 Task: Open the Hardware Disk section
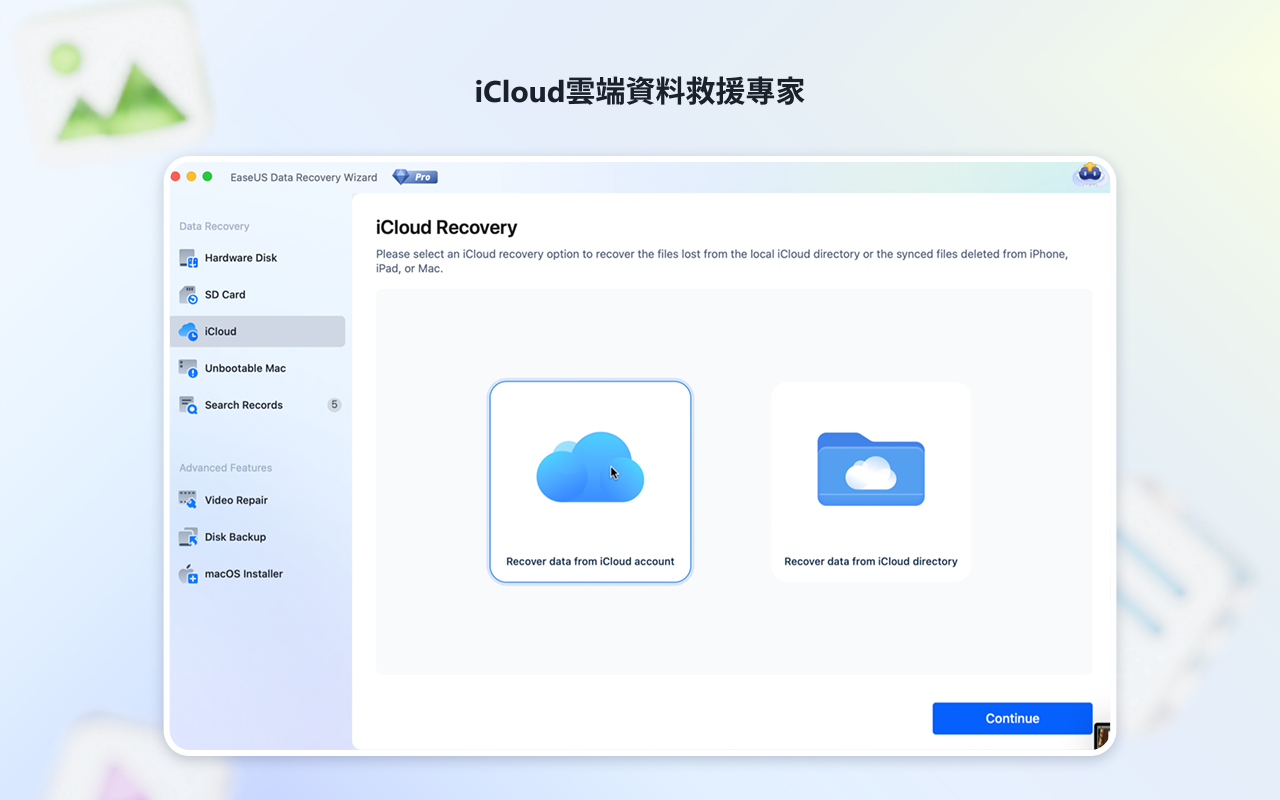(x=258, y=258)
